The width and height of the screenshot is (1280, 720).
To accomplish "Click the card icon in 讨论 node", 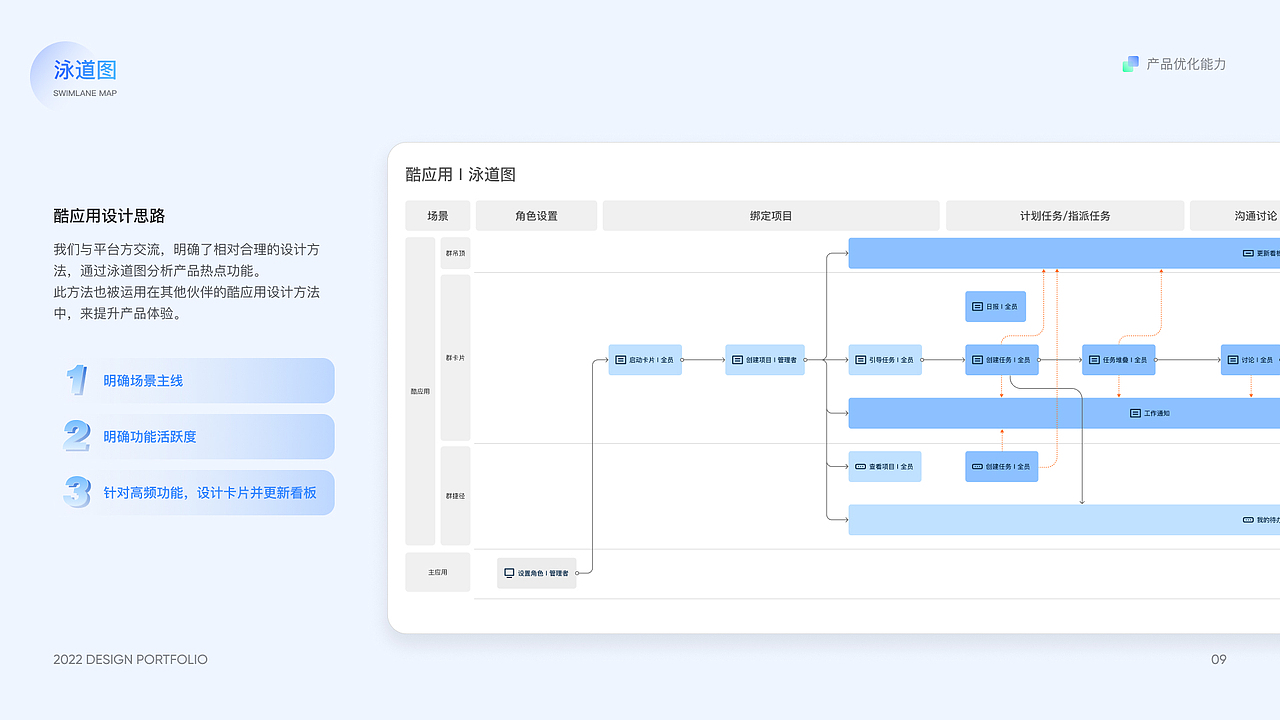I will click(x=1233, y=360).
